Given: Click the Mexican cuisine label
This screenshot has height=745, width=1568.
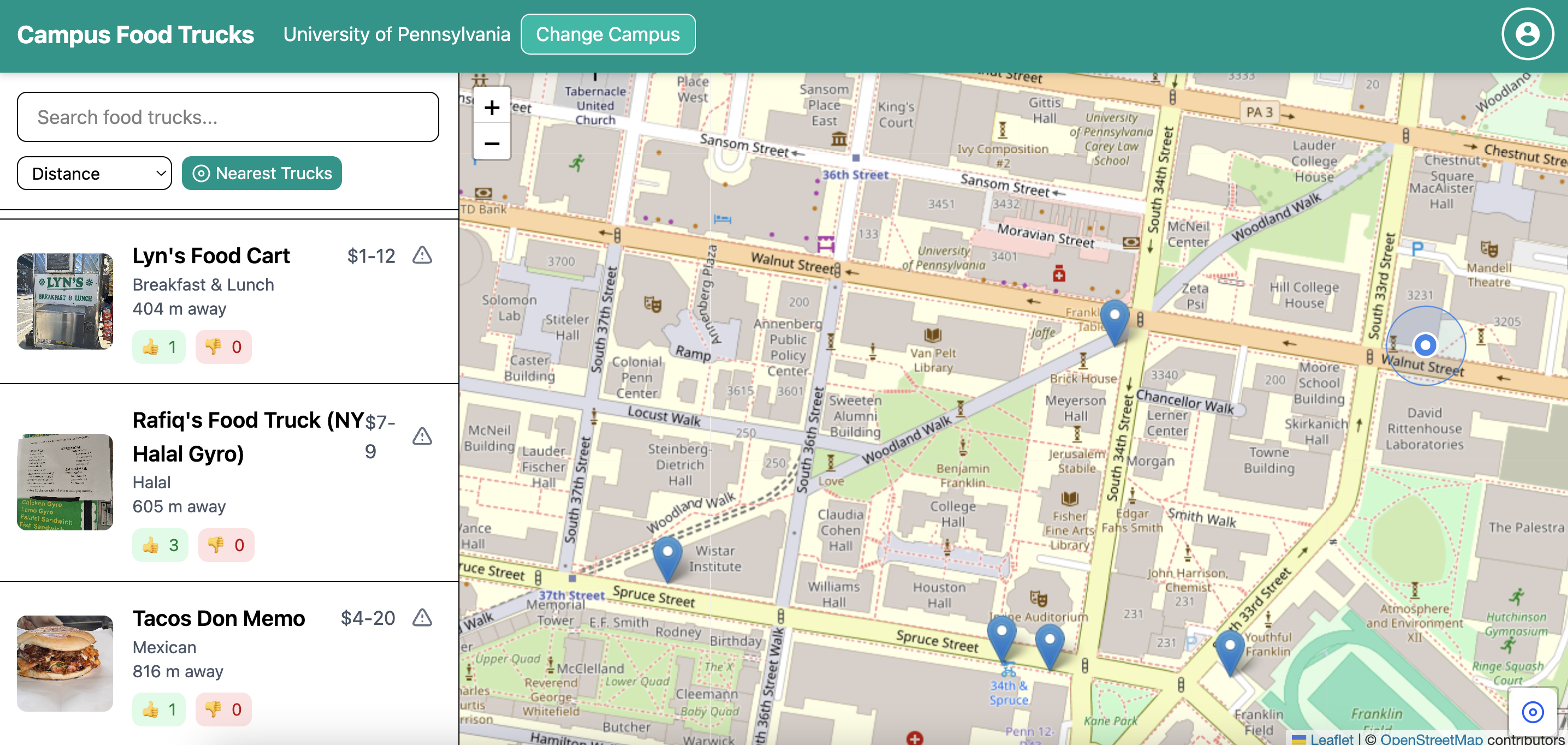Looking at the screenshot, I should coord(164,647).
